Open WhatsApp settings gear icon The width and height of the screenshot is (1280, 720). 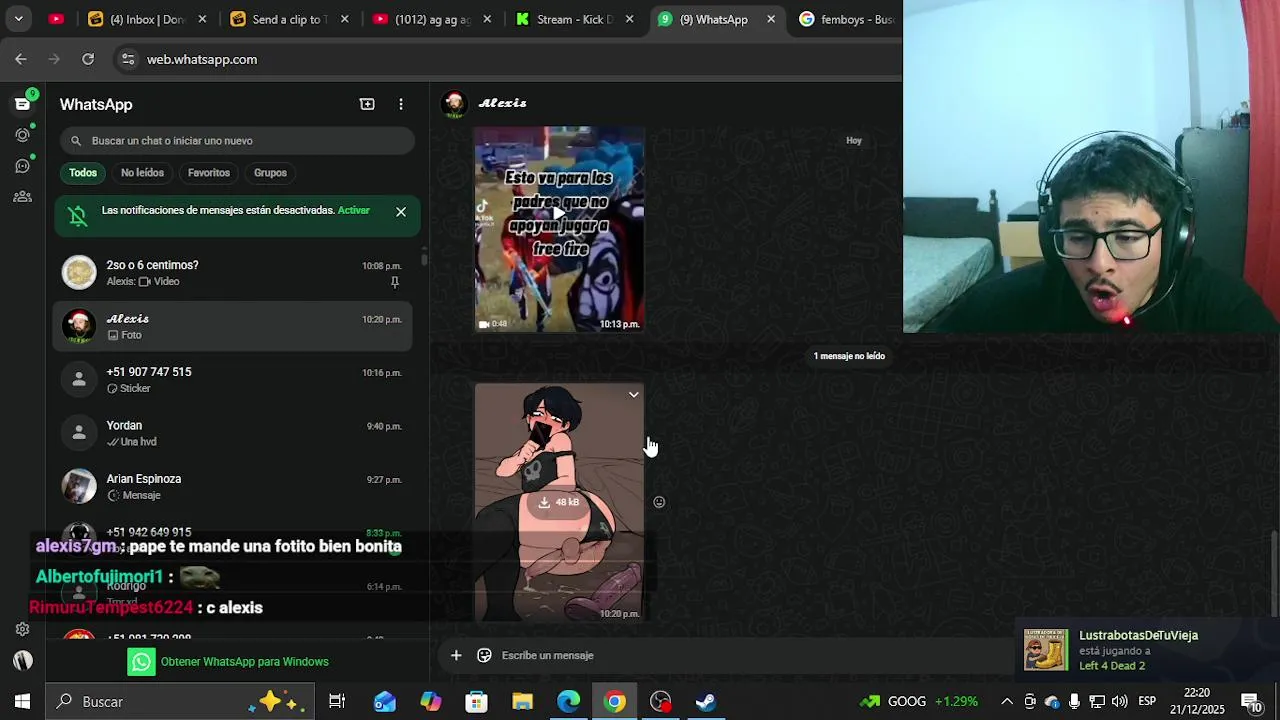pos(22,629)
